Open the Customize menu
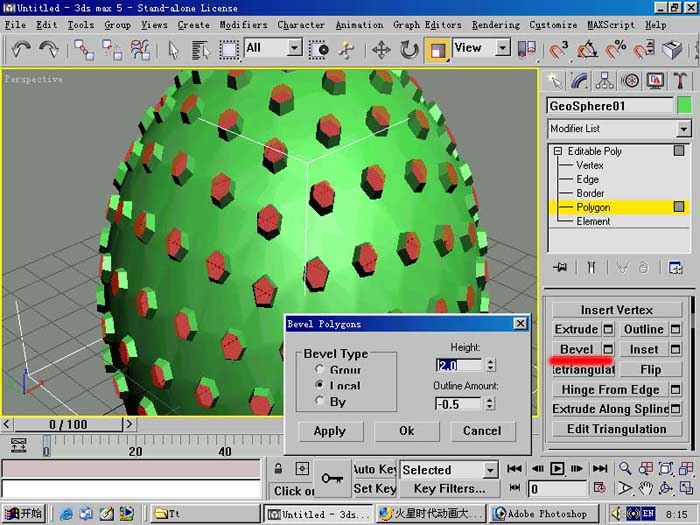 (x=553, y=25)
